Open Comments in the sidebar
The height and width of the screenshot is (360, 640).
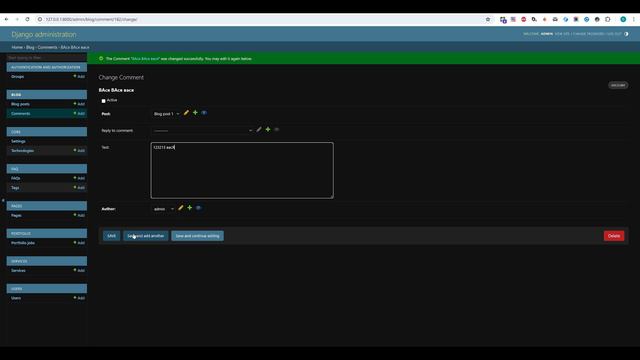(20, 113)
